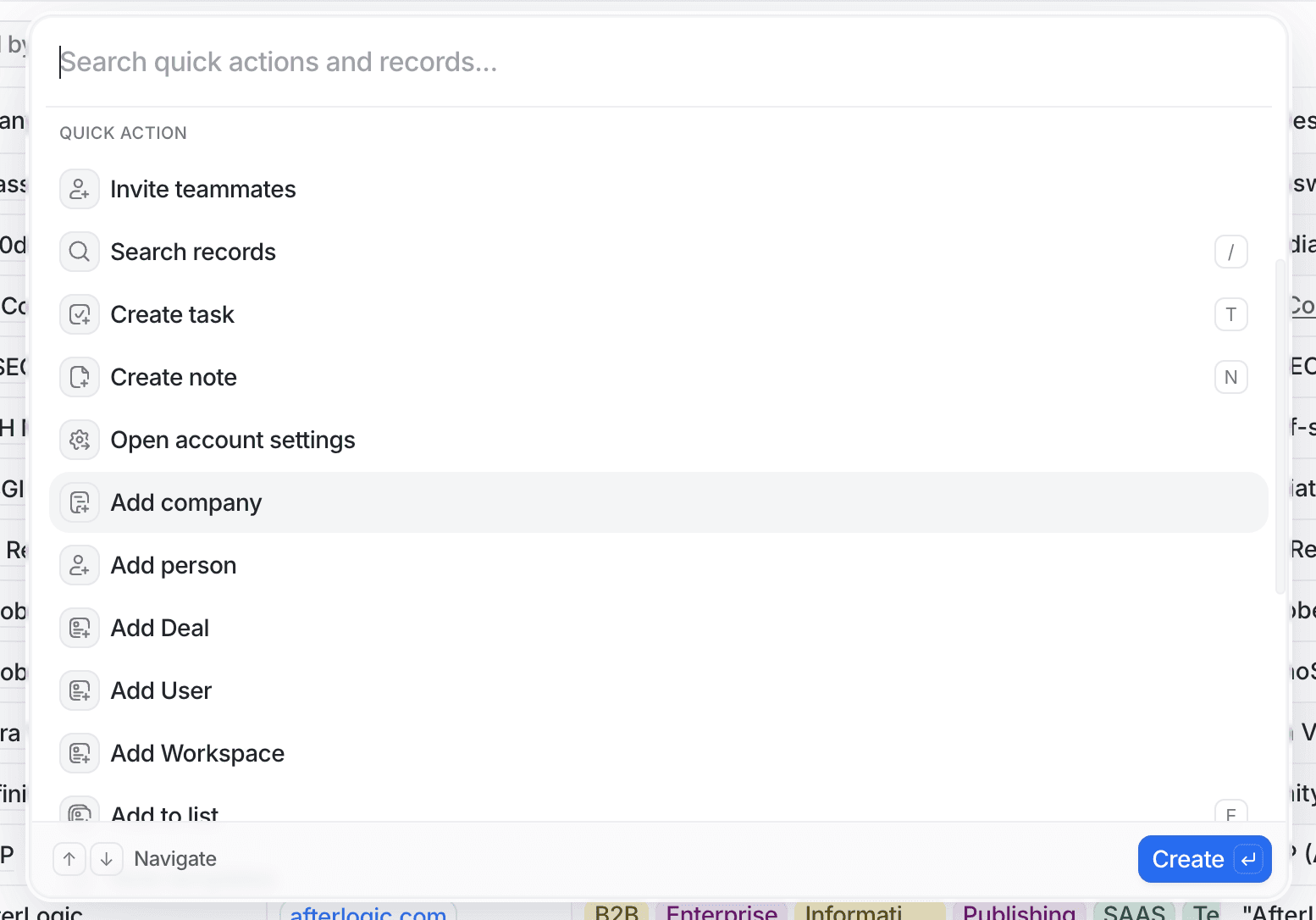This screenshot has width=1316, height=920.
Task: Select the Add User quick action
Action: [x=161, y=690]
